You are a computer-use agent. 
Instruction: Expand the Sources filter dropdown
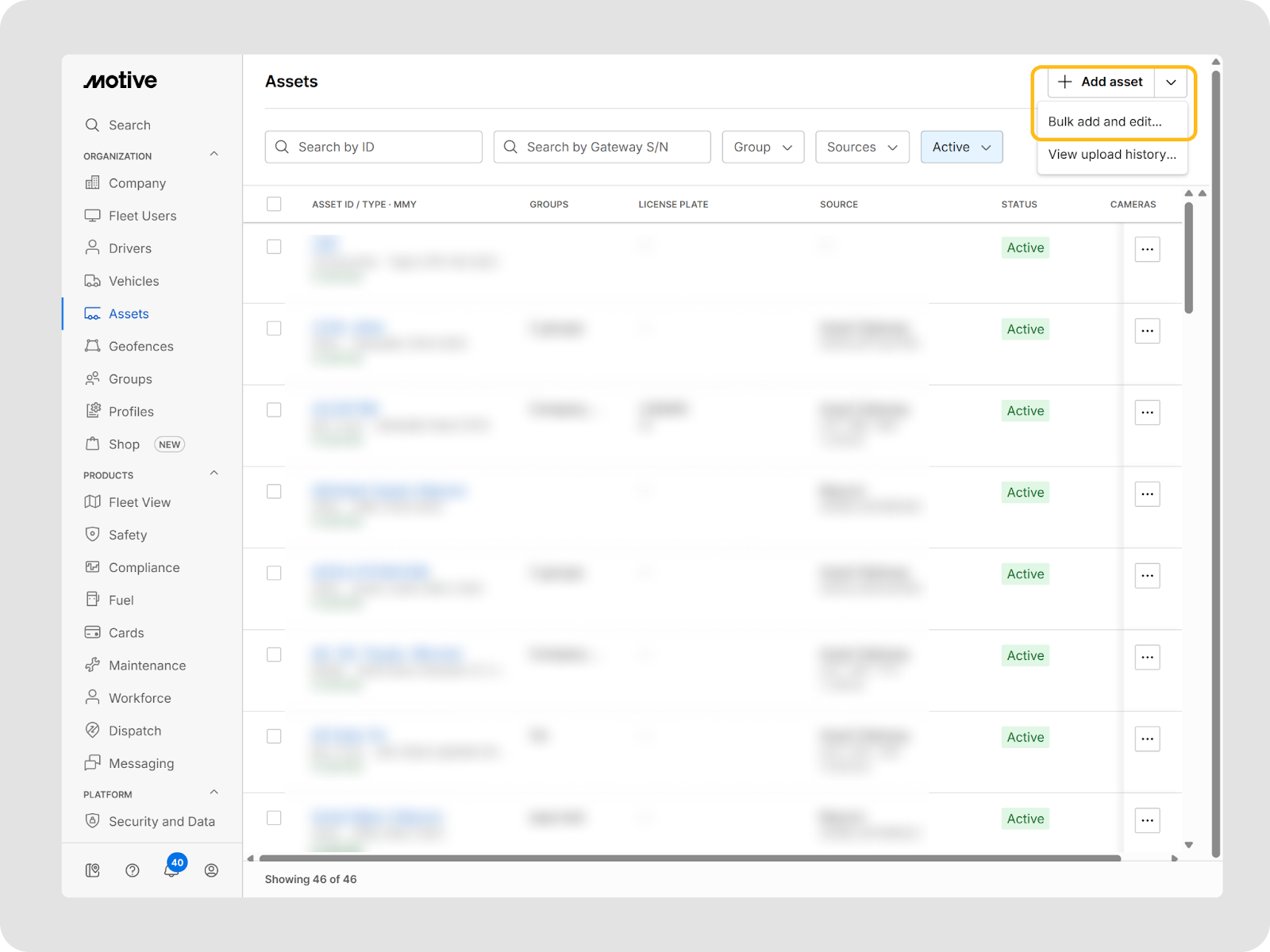coord(862,147)
